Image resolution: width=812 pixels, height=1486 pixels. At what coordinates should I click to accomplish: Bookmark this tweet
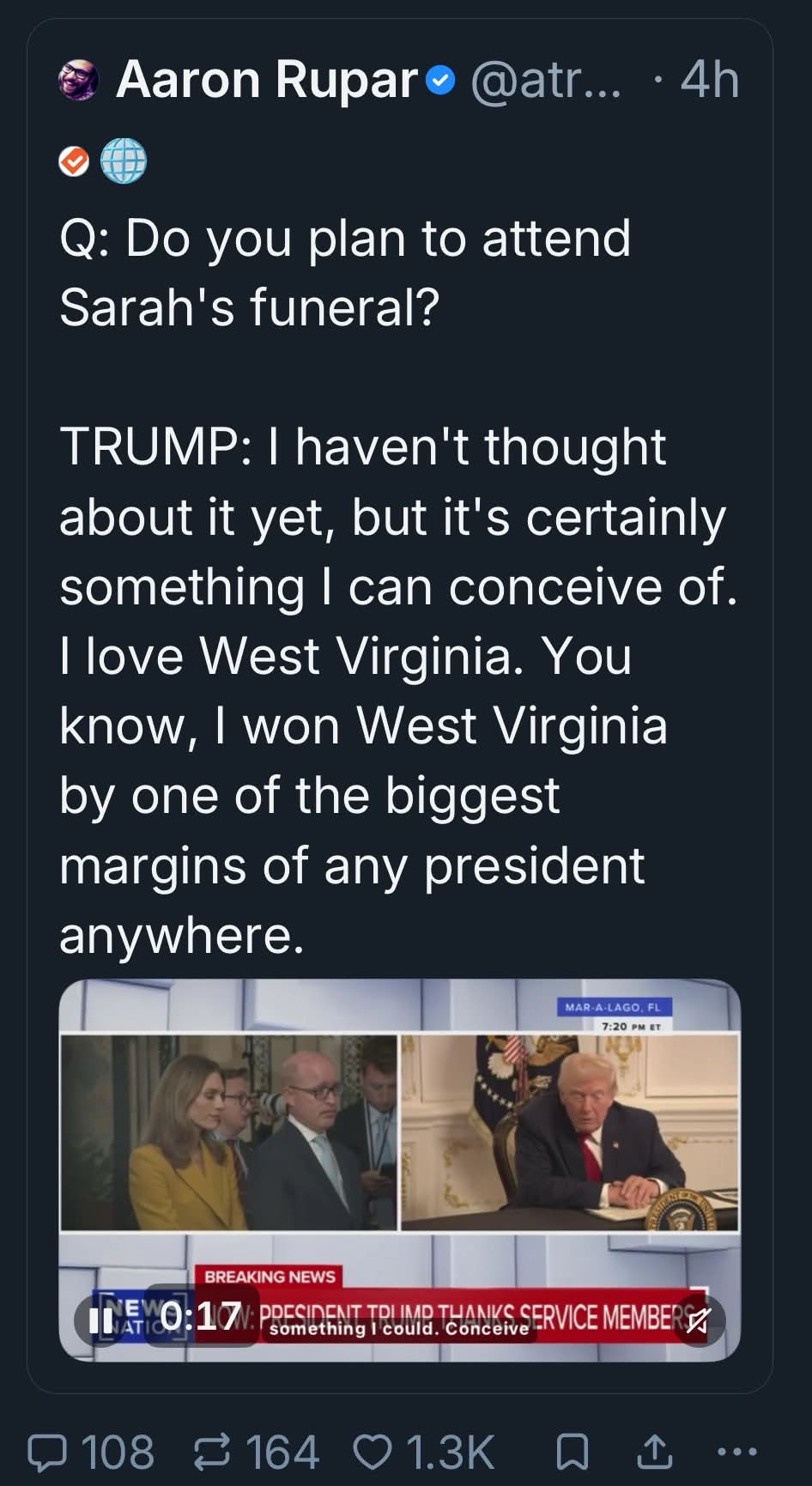coord(572,1453)
